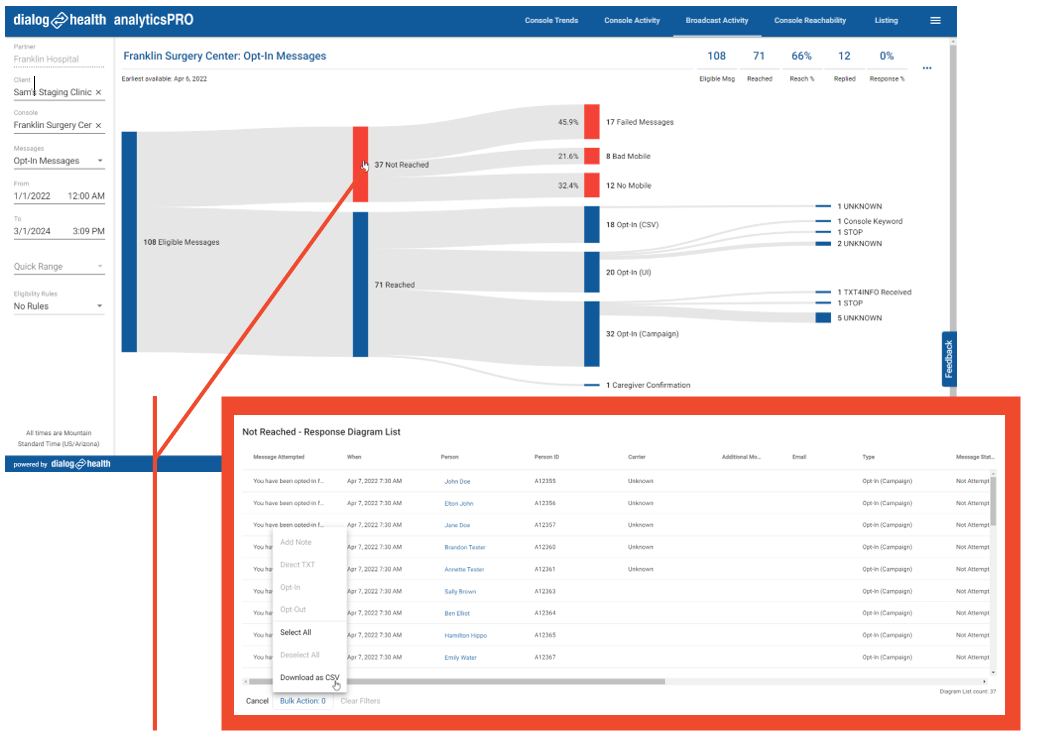The width and height of the screenshot is (1051, 743).
Task: Click the 32 Opt-In (Campaign) node
Action: [592, 334]
